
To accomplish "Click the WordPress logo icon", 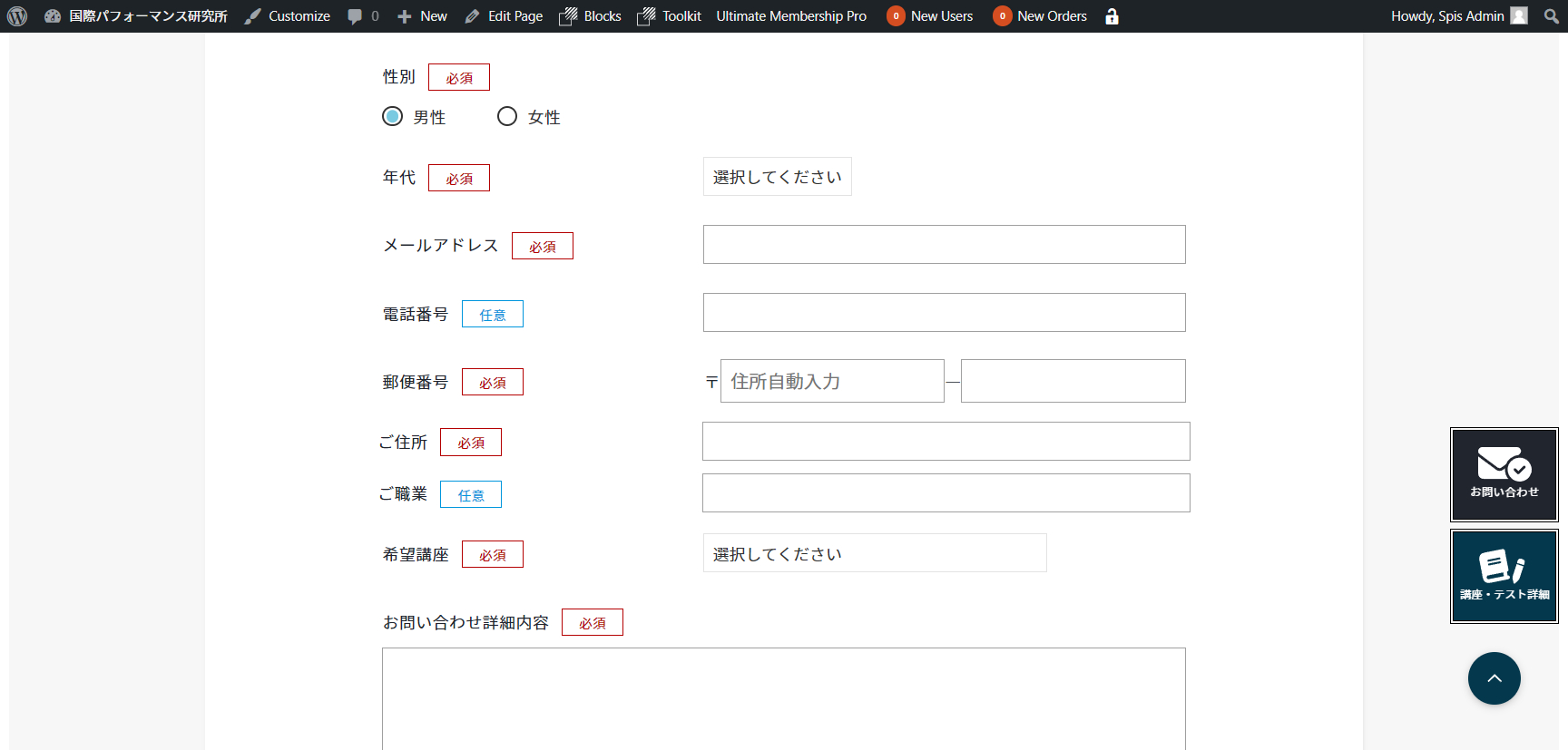I will coord(17,16).
